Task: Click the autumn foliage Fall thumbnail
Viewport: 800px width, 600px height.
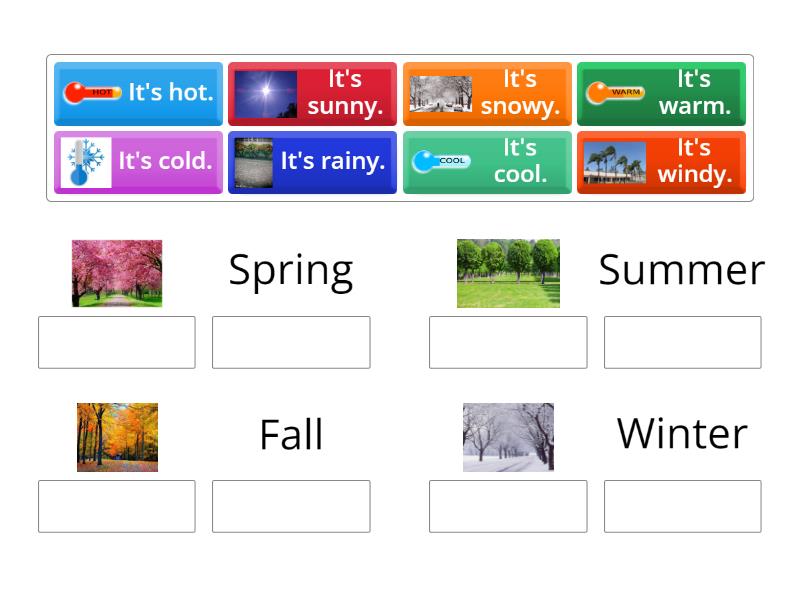Action: [x=117, y=437]
